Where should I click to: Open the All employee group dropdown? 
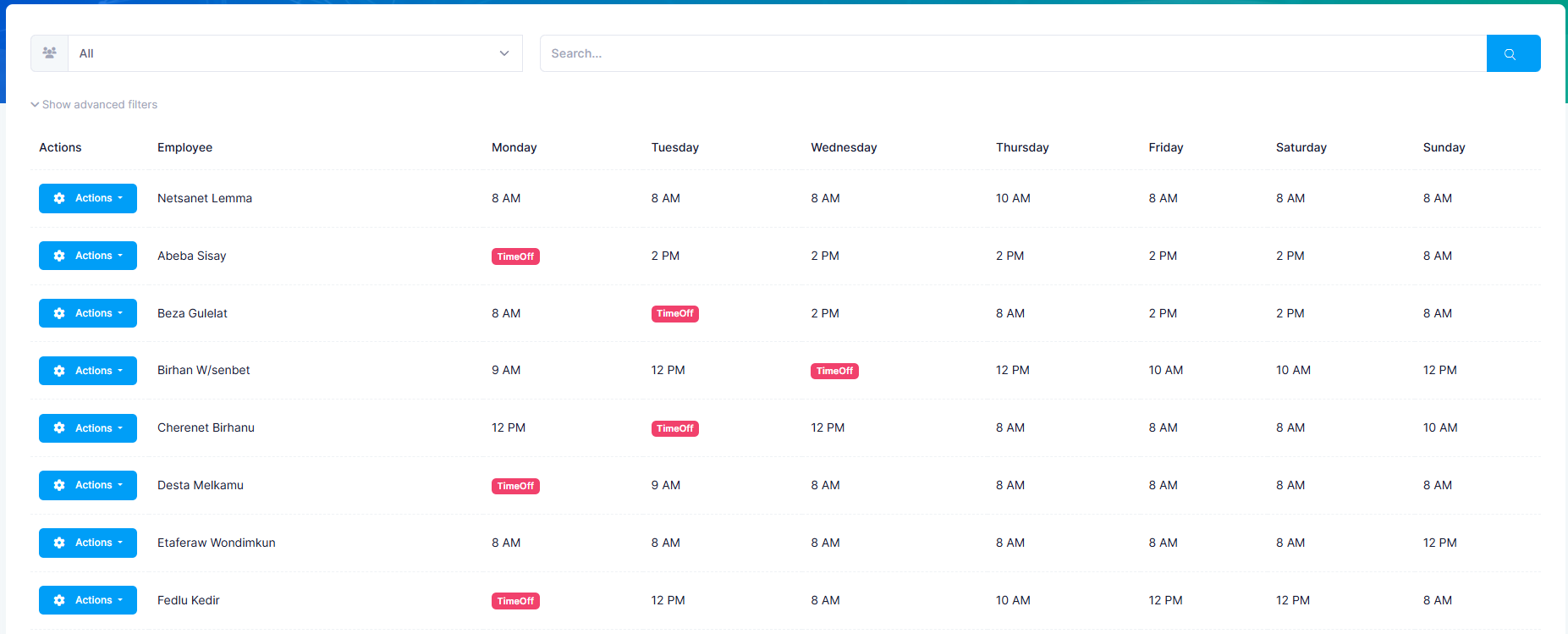294,53
